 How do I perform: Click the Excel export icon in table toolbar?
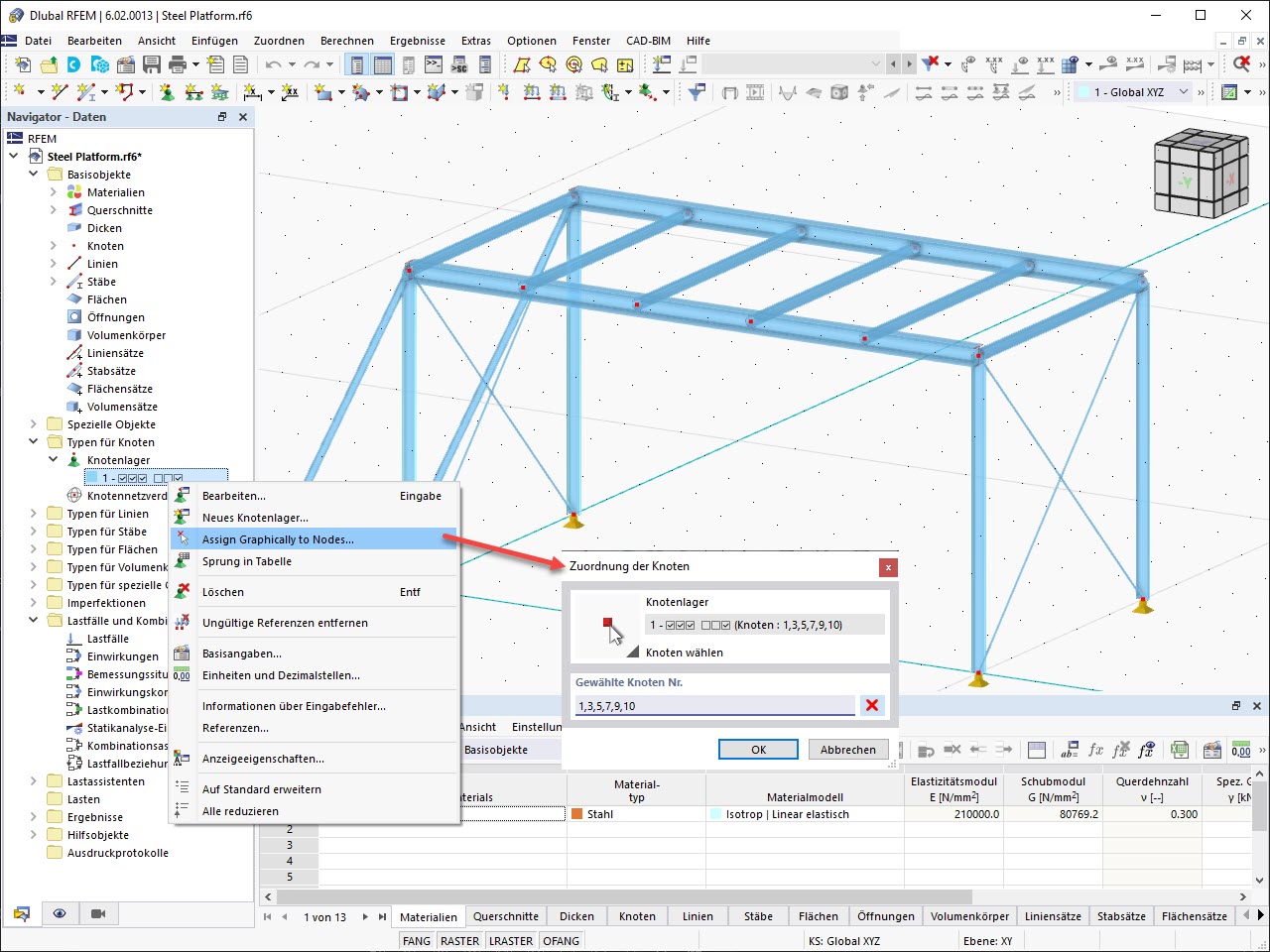[1180, 750]
